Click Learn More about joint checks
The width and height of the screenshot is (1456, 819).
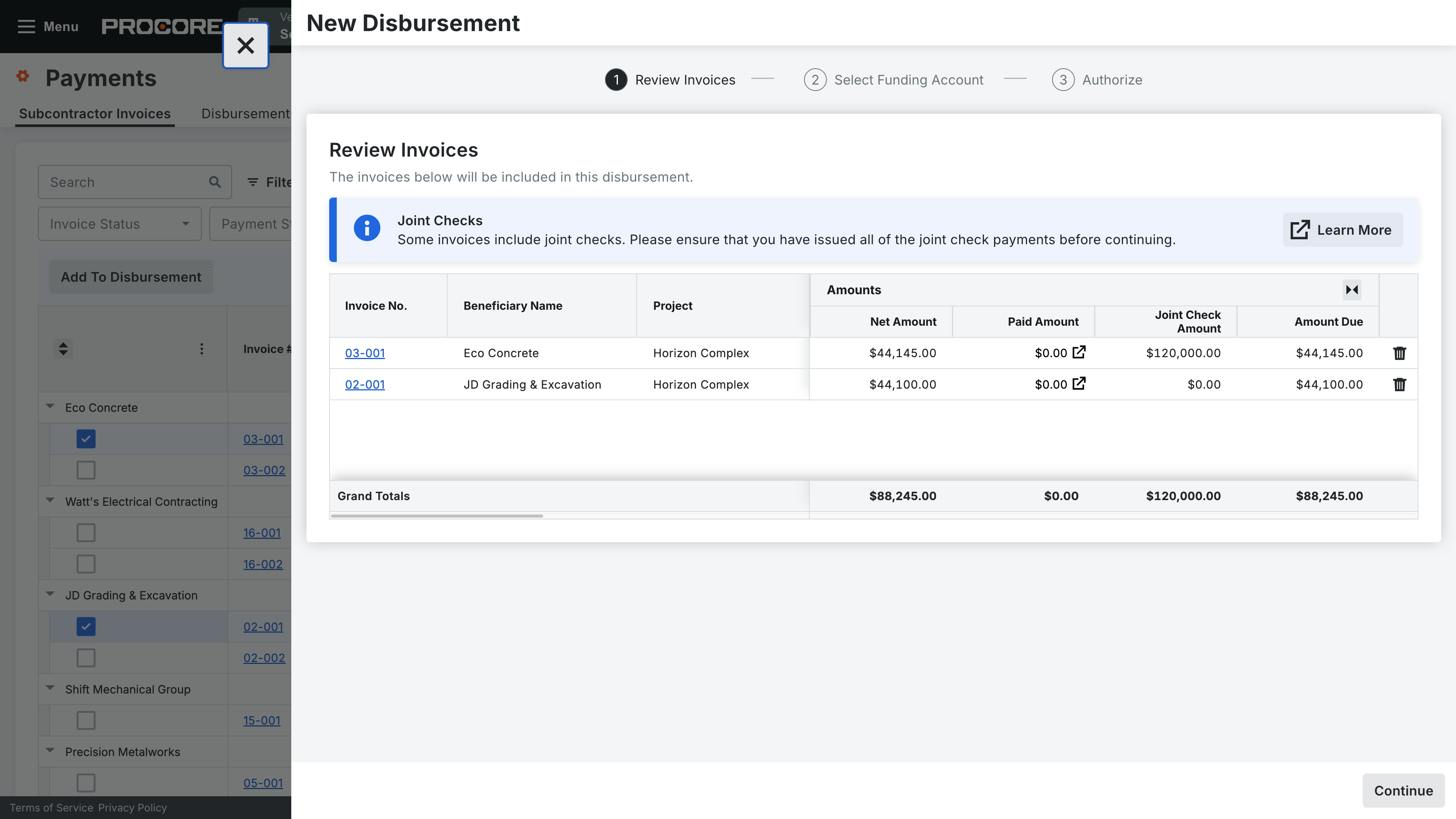(x=1342, y=230)
